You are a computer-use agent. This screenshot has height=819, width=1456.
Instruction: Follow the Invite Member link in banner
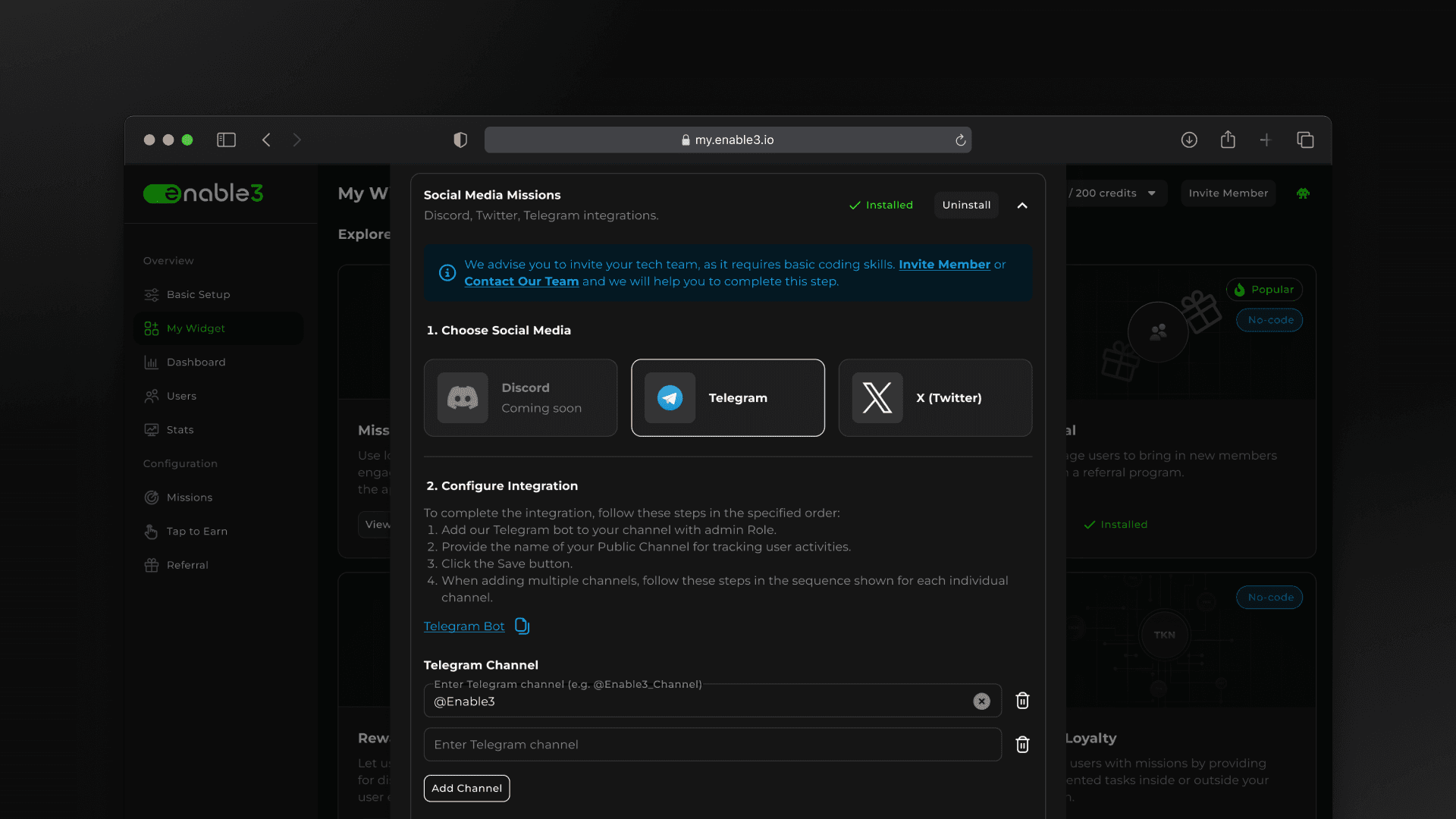[944, 265]
